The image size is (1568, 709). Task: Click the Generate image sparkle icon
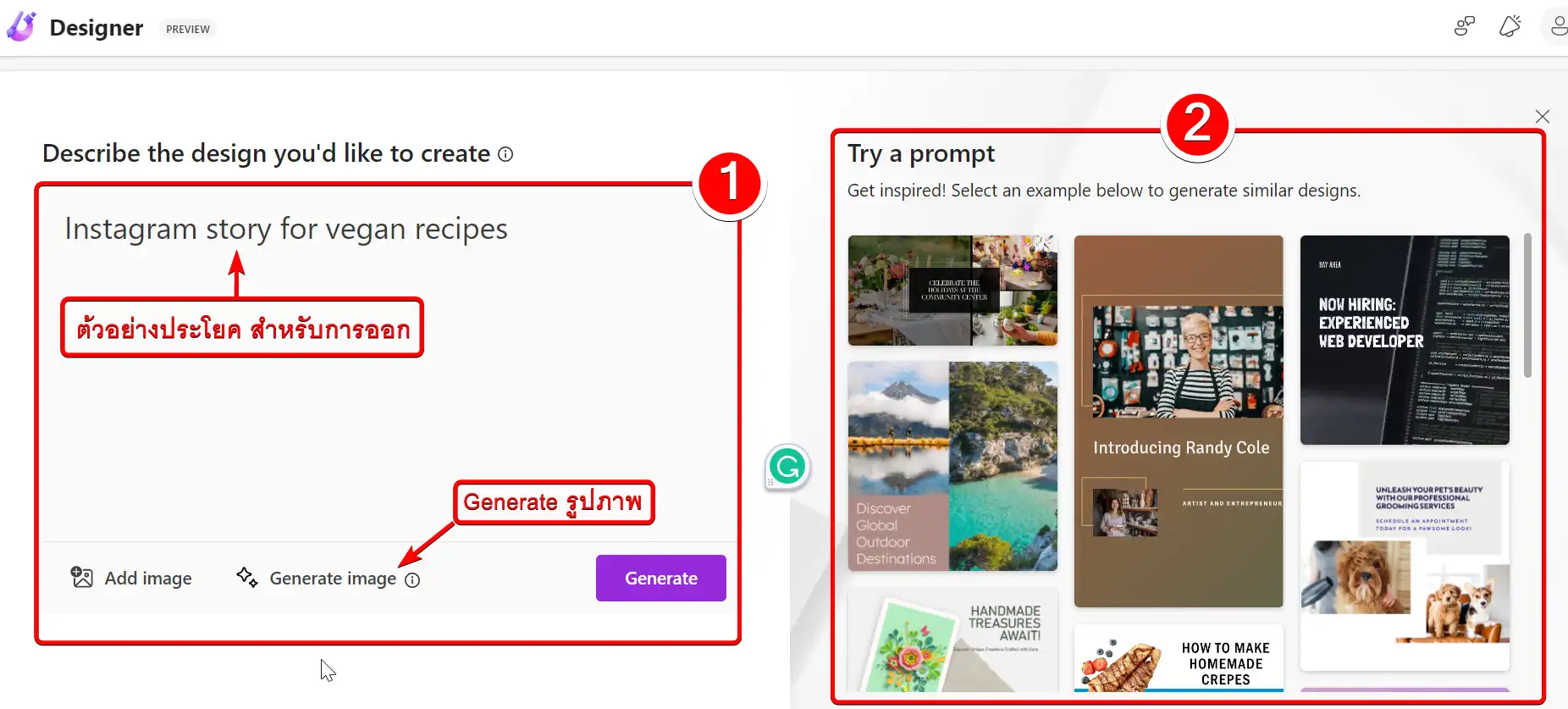[x=247, y=578]
